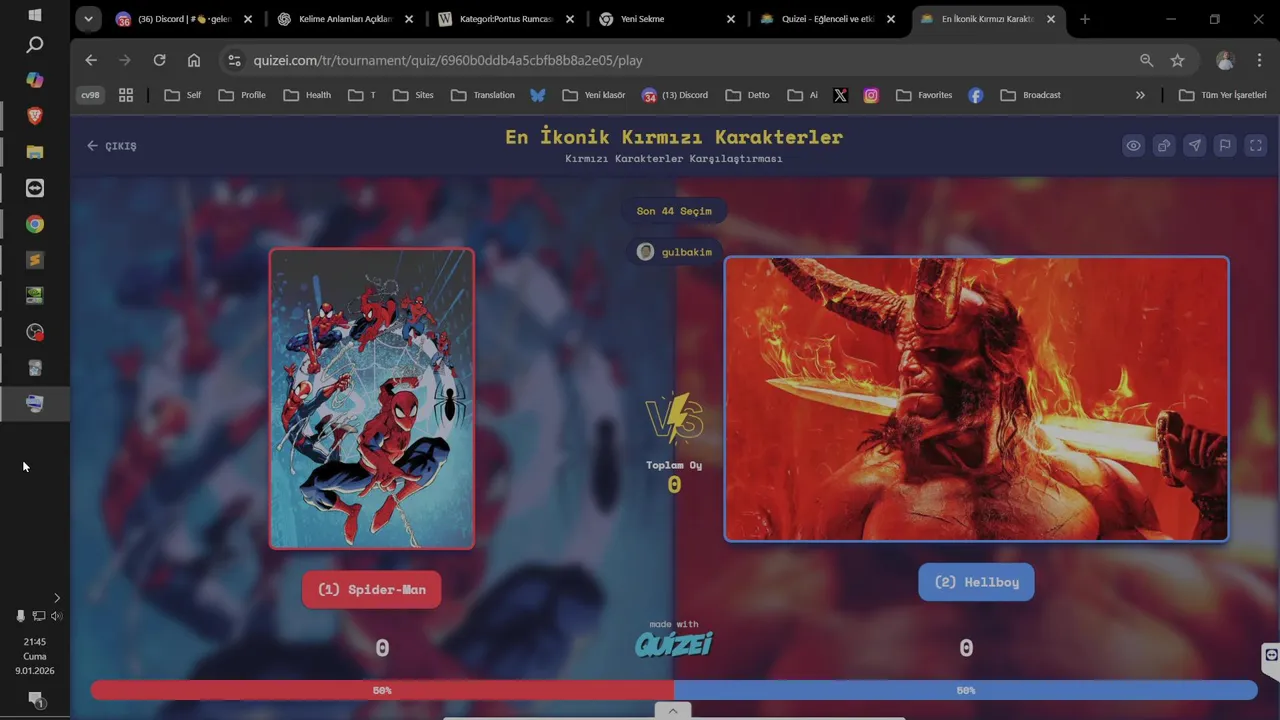Open the Health bookmarks folder
The height and width of the screenshot is (720, 1280).
pos(307,95)
